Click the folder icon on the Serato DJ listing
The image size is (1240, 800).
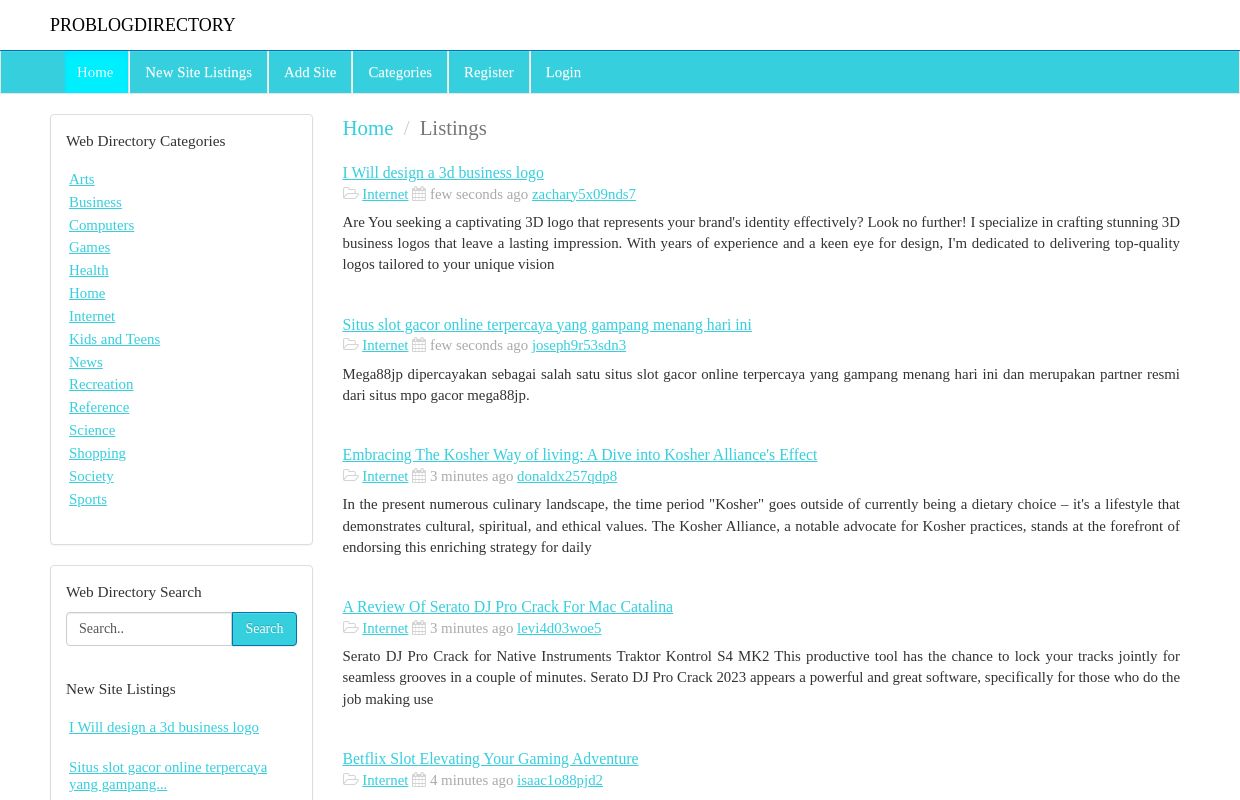point(351,627)
